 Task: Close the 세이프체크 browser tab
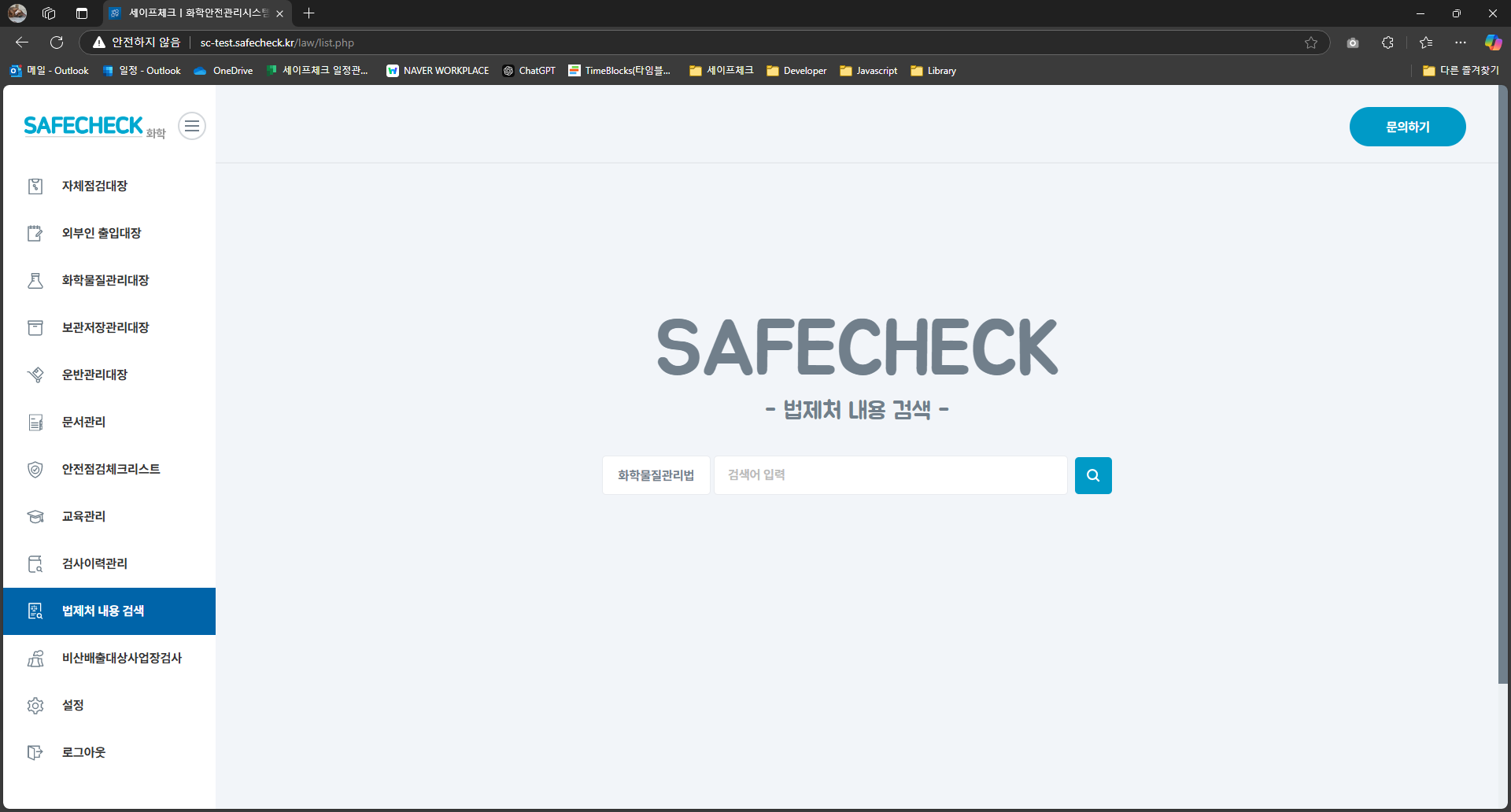coord(279,13)
